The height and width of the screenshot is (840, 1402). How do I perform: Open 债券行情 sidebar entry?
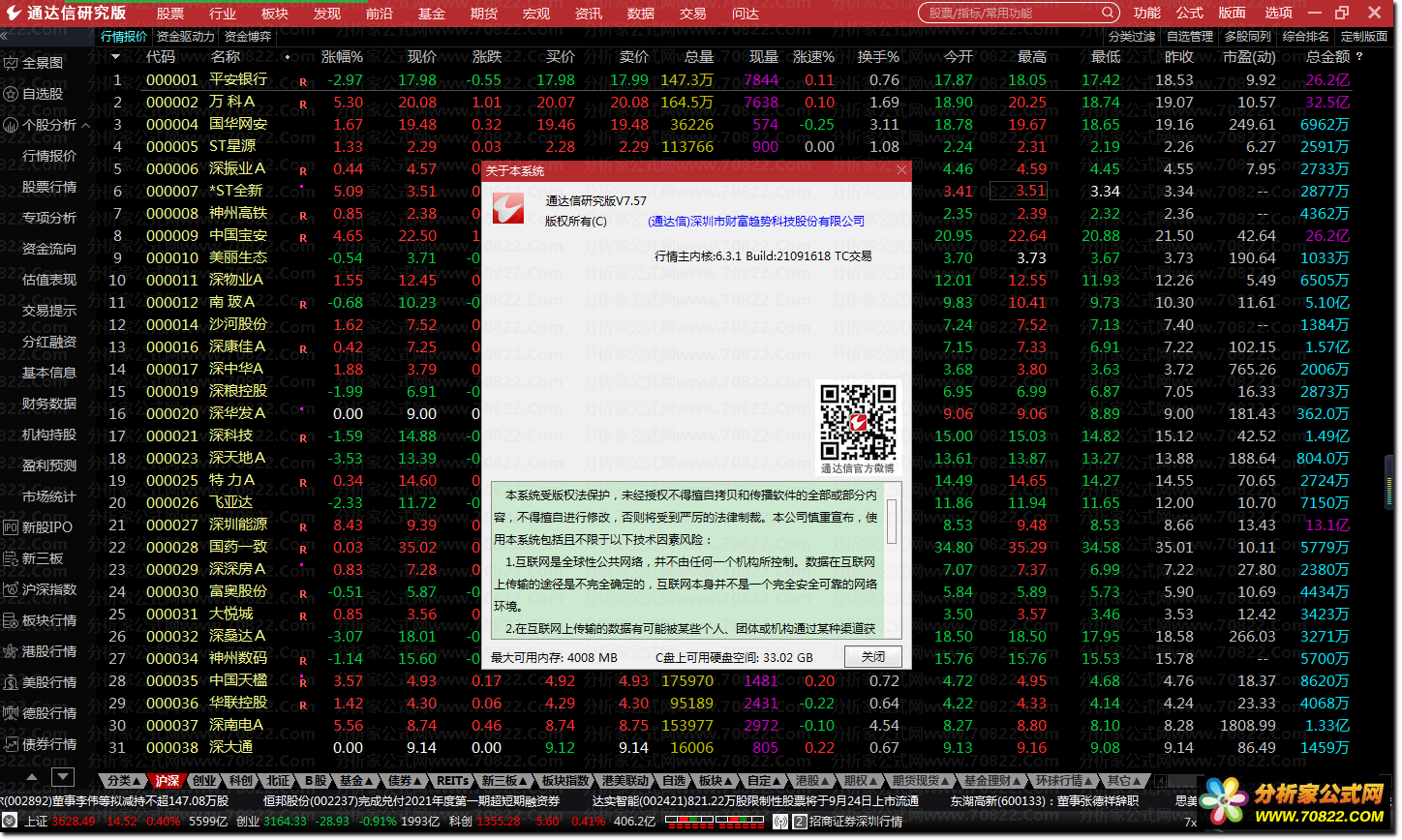click(39, 744)
